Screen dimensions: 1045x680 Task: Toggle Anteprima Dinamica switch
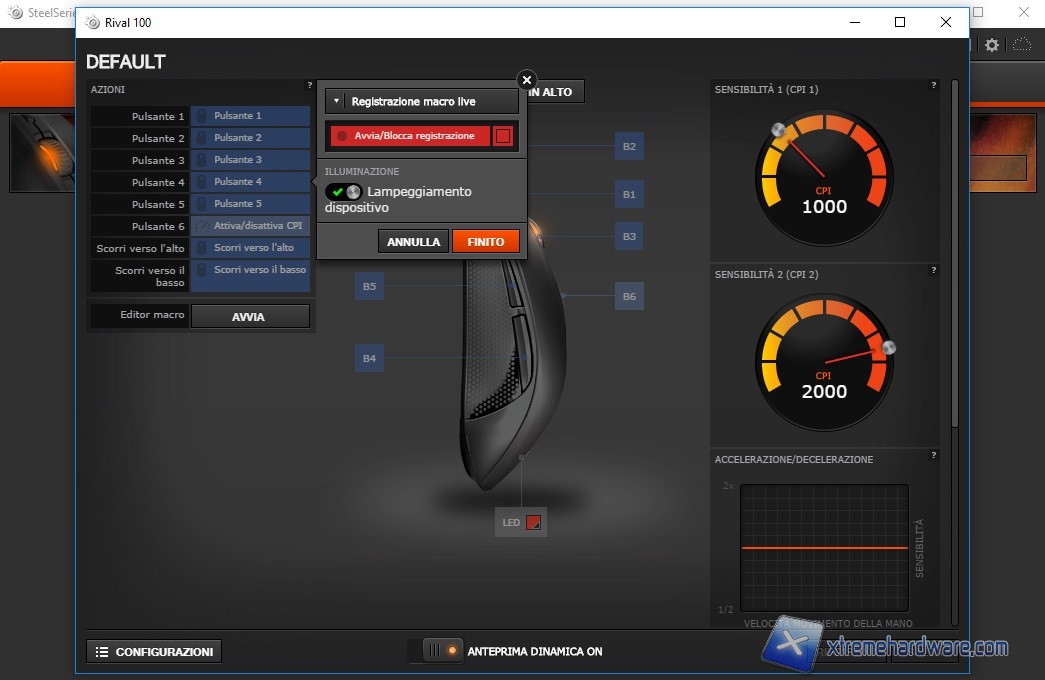(x=440, y=651)
